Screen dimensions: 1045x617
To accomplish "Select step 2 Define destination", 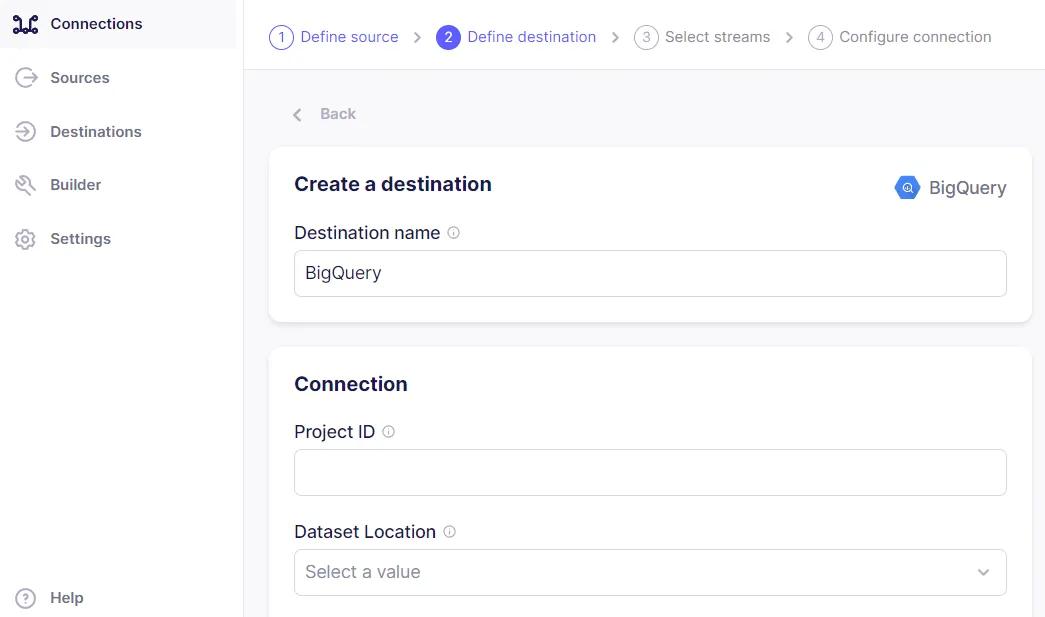I will (516, 37).
